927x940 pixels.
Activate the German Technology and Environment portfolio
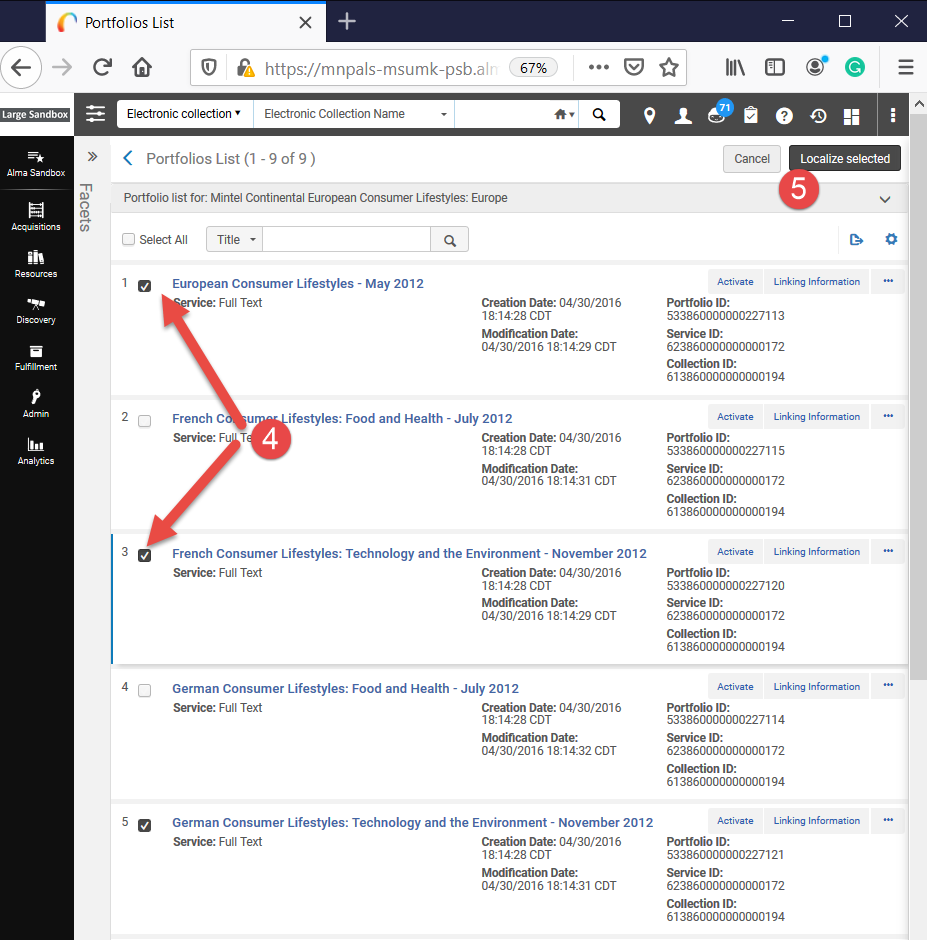tap(735, 821)
